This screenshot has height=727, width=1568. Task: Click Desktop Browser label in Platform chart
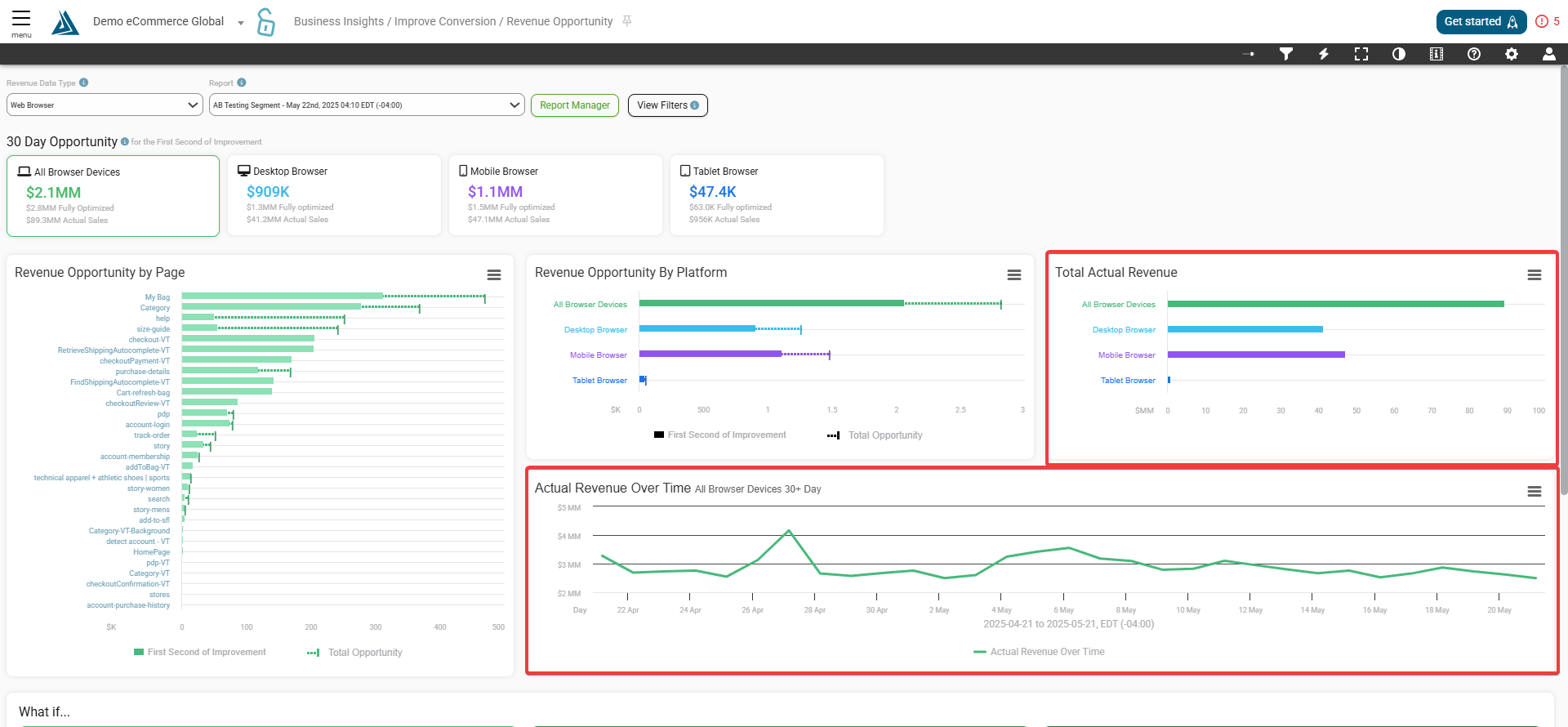click(595, 330)
